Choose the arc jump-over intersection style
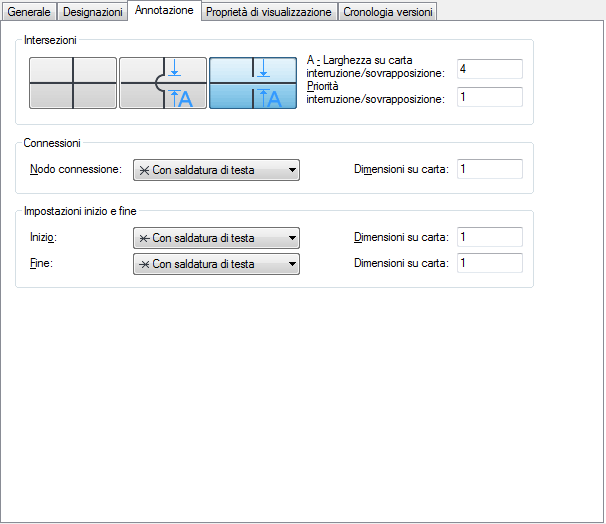 pyautogui.click(x=163, y=83)
